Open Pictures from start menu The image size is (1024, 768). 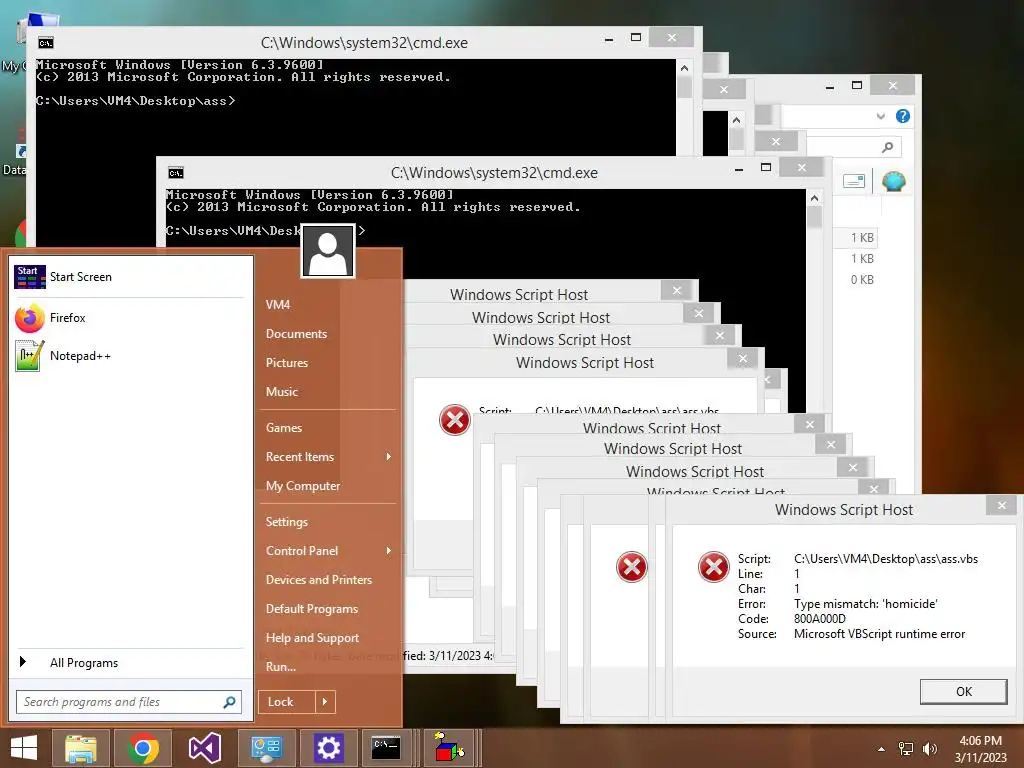point(287,362)
